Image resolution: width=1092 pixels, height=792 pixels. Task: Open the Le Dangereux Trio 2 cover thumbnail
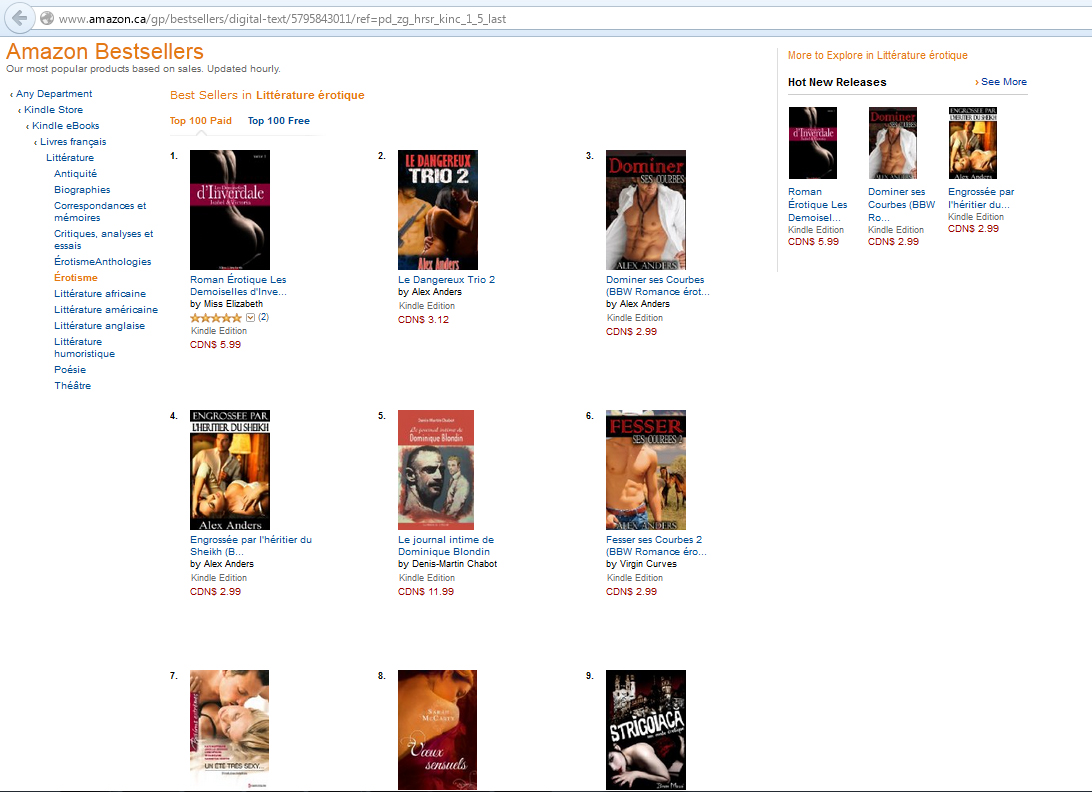click(x=438, y=210)
